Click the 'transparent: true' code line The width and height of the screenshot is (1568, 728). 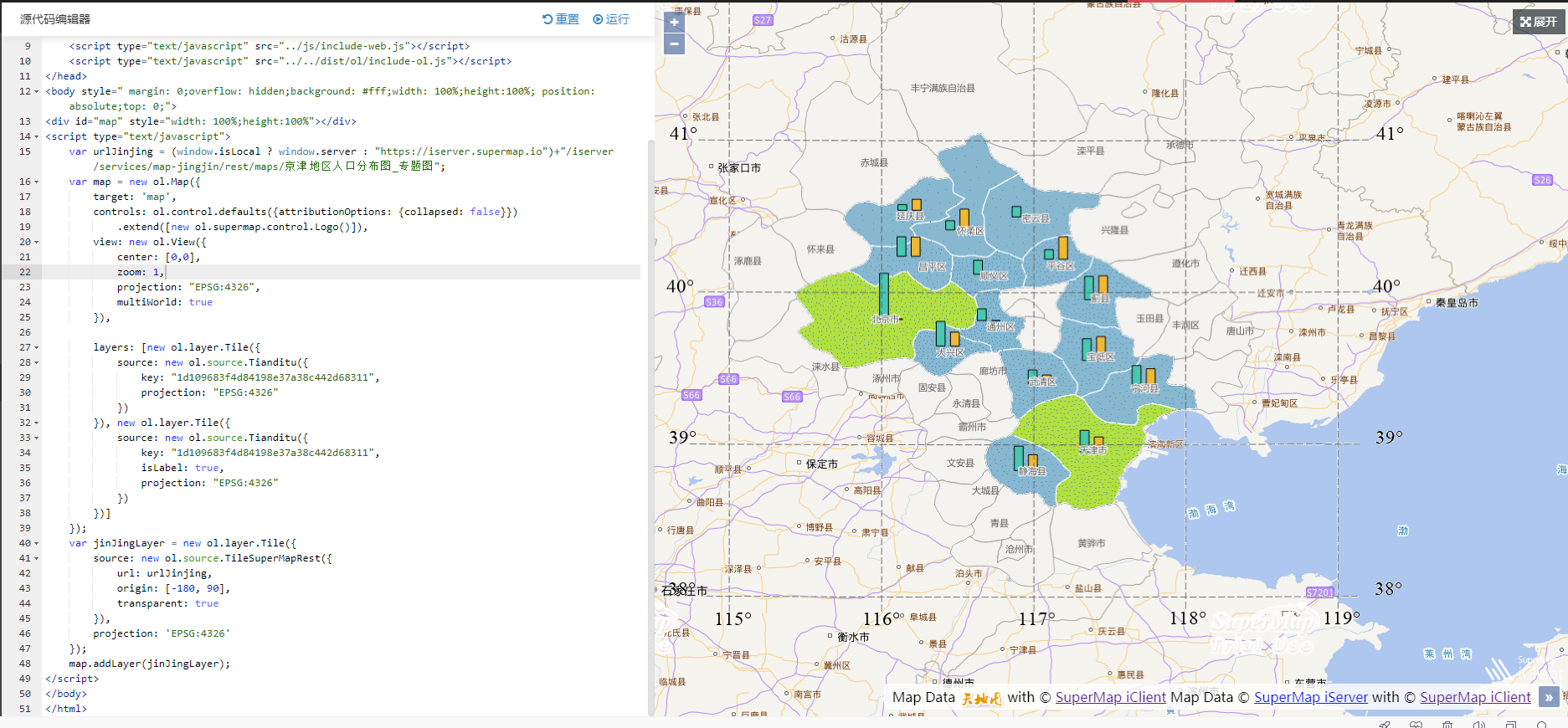pyautogui.click(x=167, y=603)
